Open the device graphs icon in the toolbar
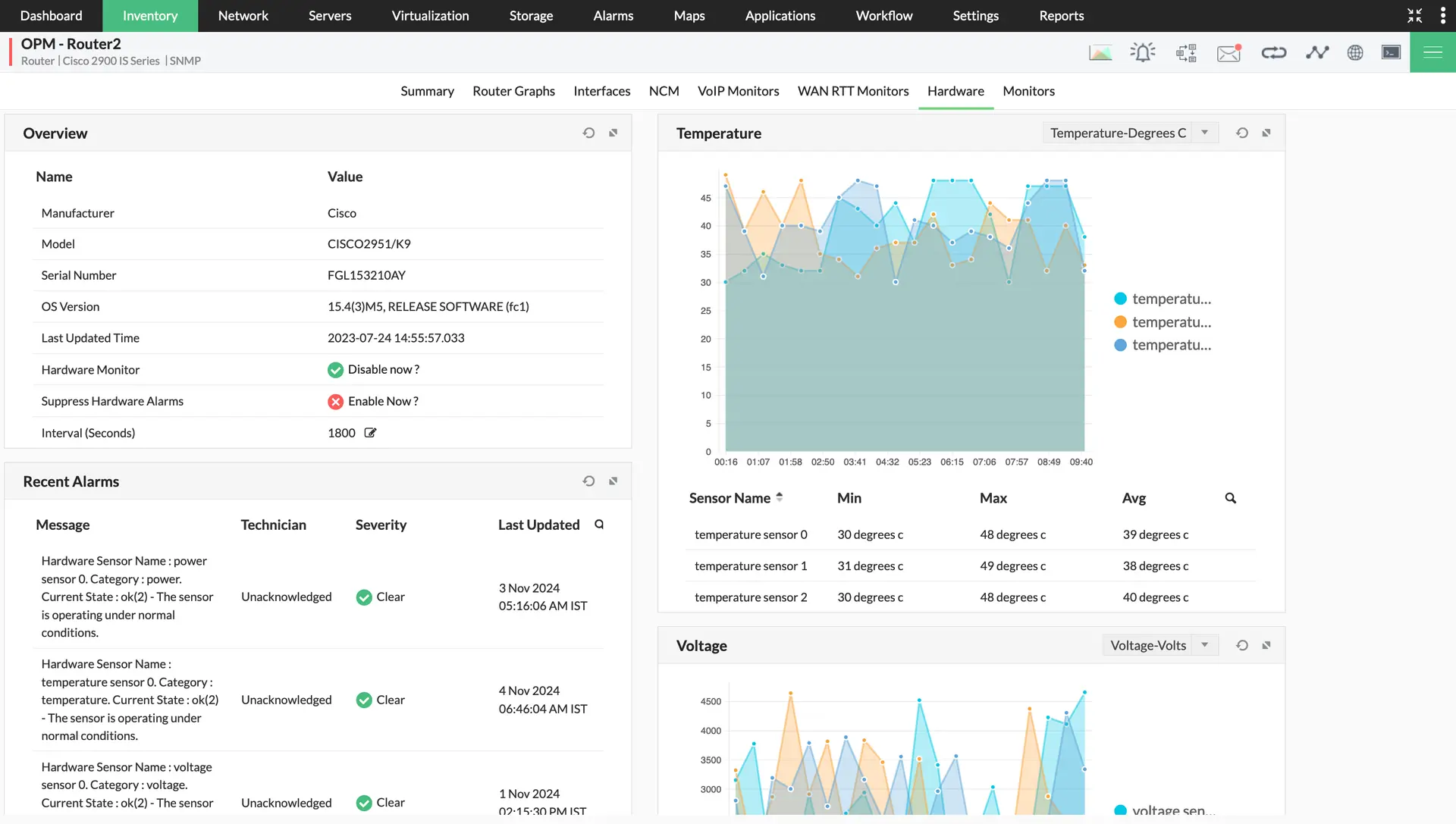Viewport: 1456px width, 824px height. (1100, 52)
